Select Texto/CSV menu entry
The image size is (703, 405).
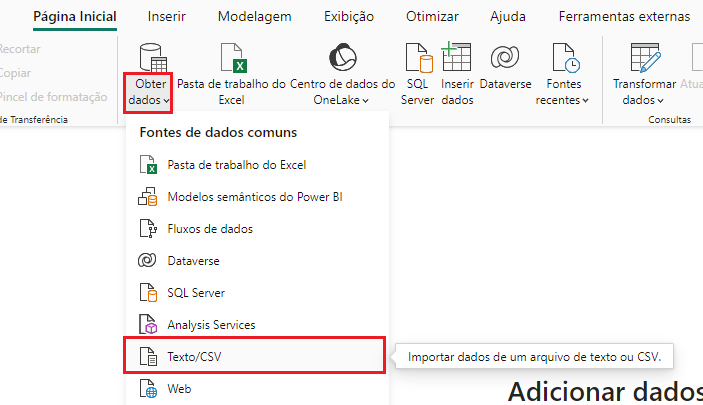click(x=255, y=356)
